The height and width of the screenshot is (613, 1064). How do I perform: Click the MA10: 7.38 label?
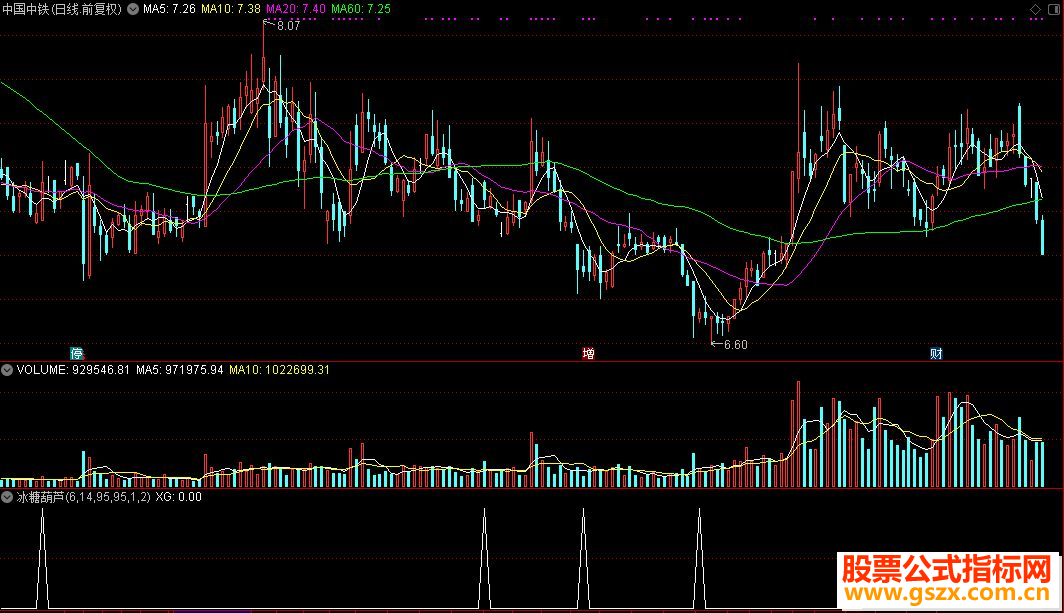pos(231,9)
